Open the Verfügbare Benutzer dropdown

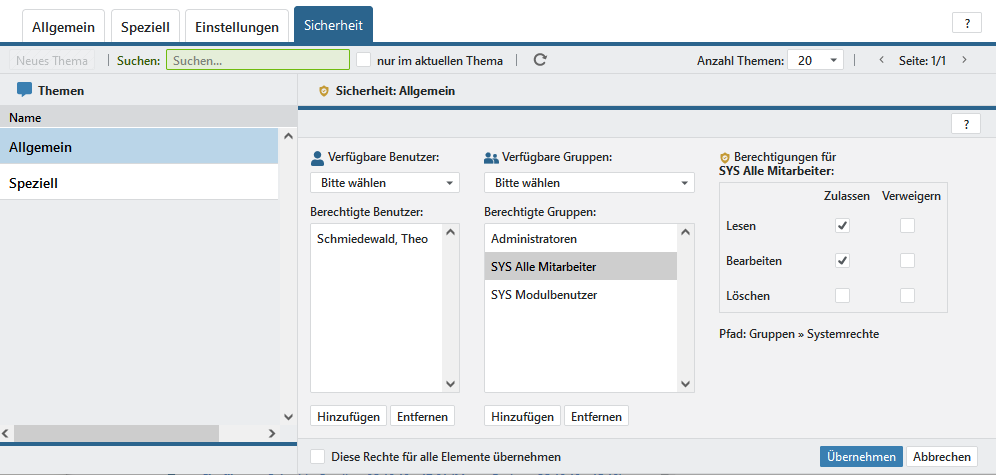click(x=385, y=183)
